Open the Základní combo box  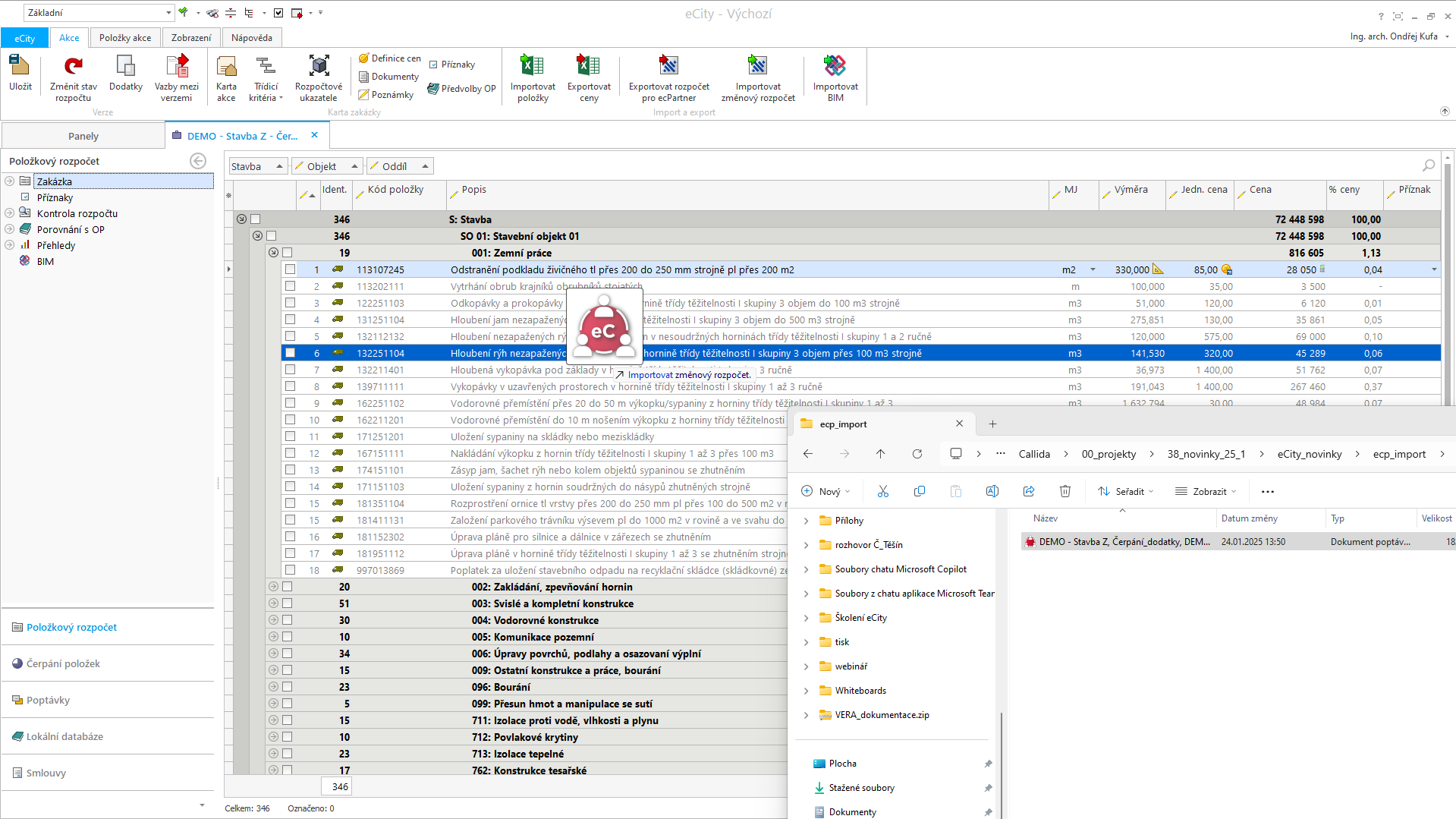coord(99,13)
